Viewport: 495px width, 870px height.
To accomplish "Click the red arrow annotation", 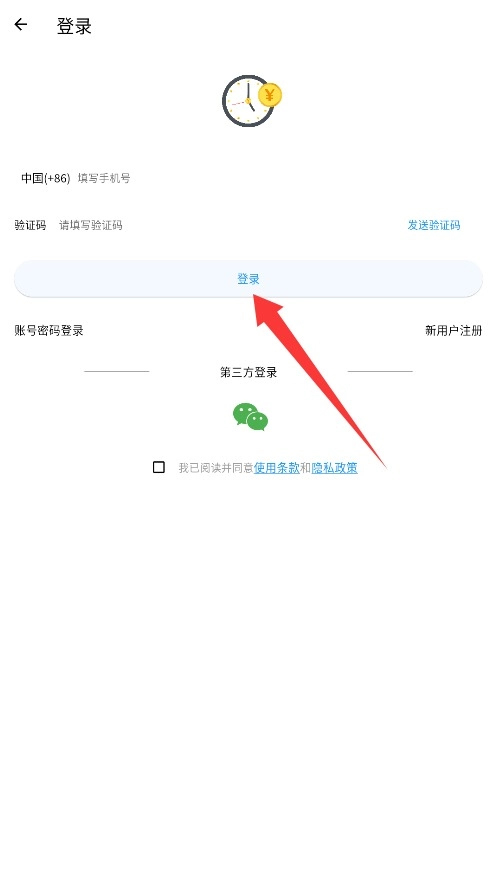I will click(319, 380).
